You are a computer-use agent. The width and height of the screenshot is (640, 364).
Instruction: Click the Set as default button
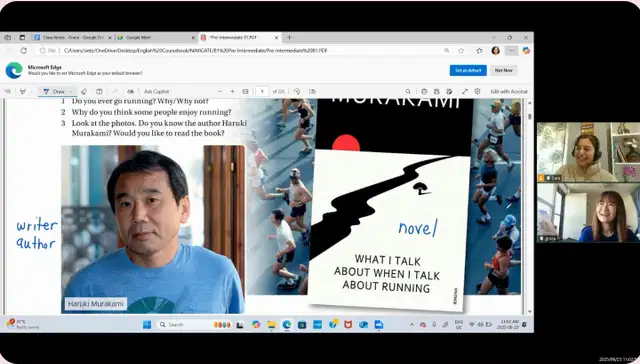468,70
